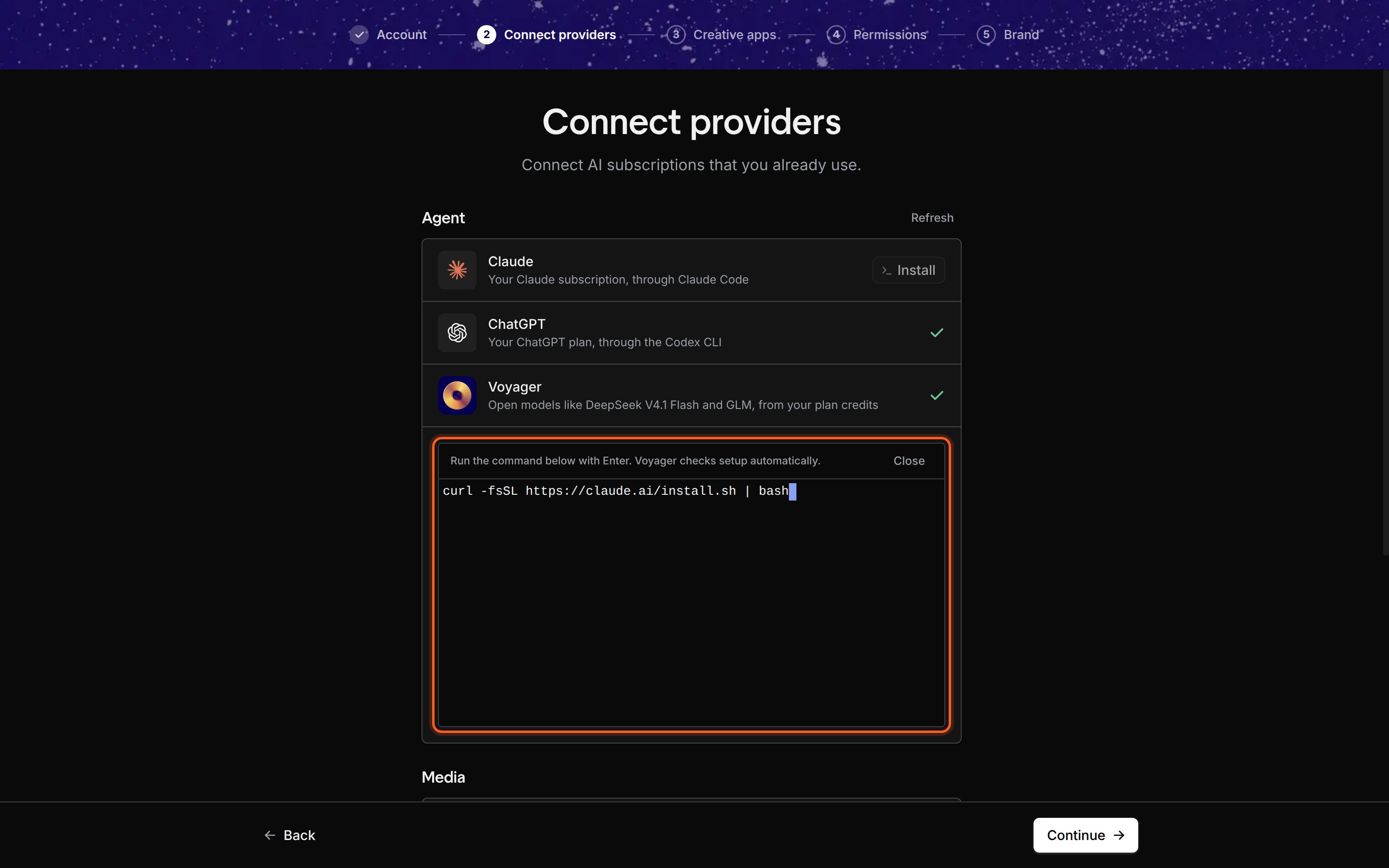Open the Brand step
The width and height of the screenshot is (1389, 868).
click(1021, 34)
